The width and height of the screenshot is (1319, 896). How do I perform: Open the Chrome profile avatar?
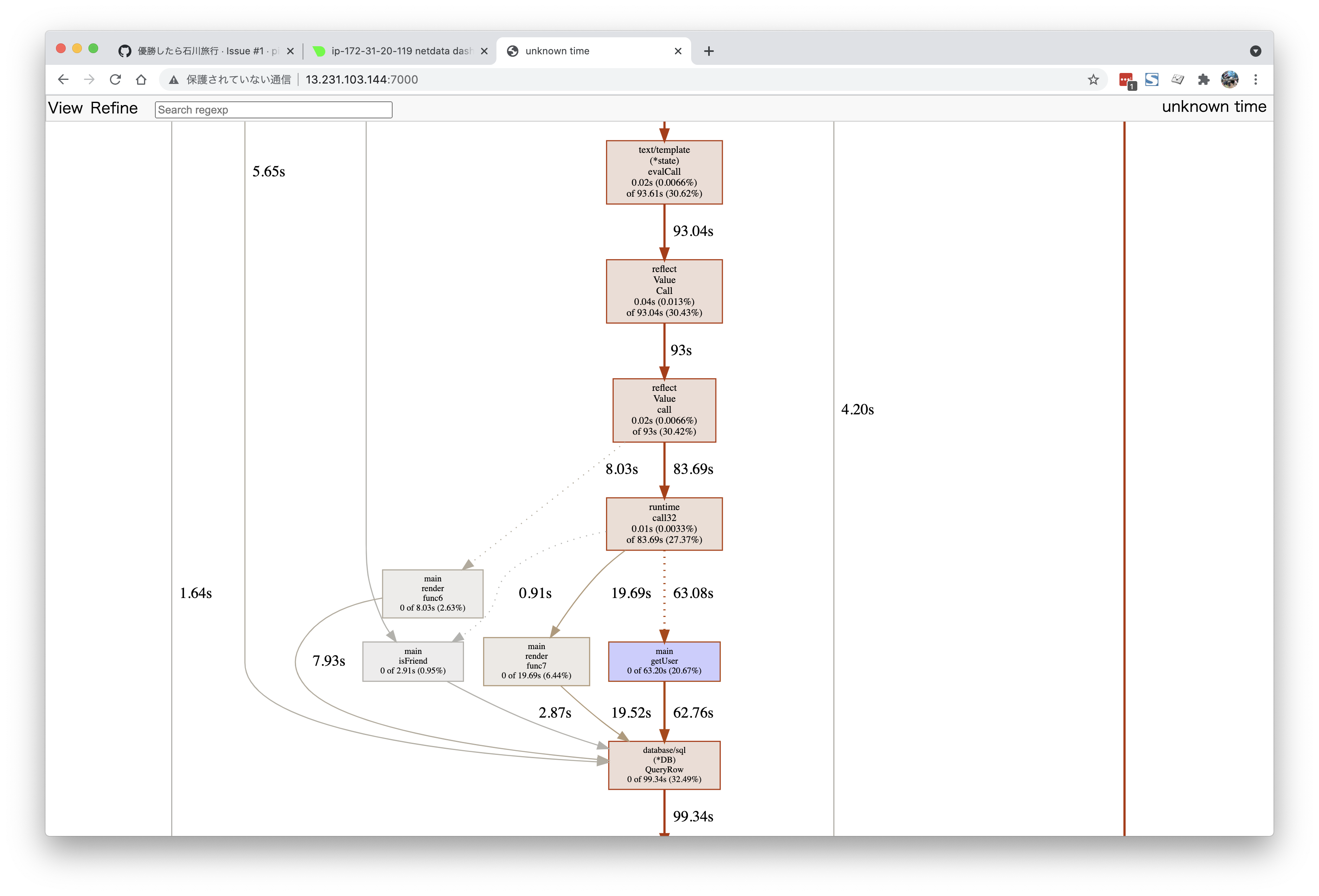(1230, 79)
